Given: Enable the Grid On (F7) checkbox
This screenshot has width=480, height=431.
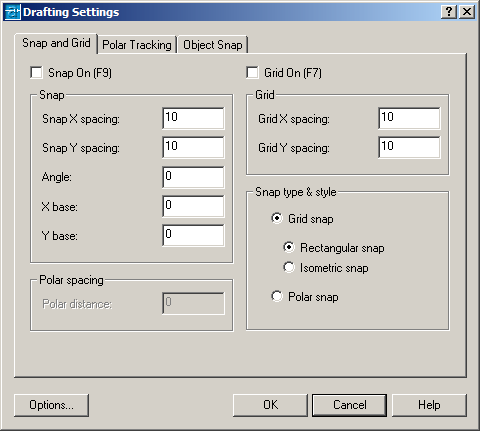Looking at the screenshot, I should tap(252, 73).
